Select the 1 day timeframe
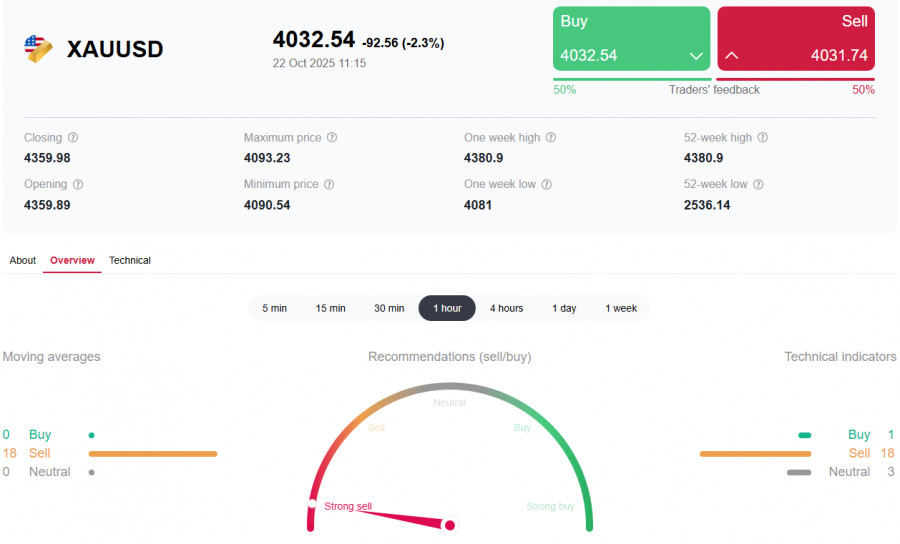The height and width of the screenshot is (544, 900). click(x=564, y=308)
